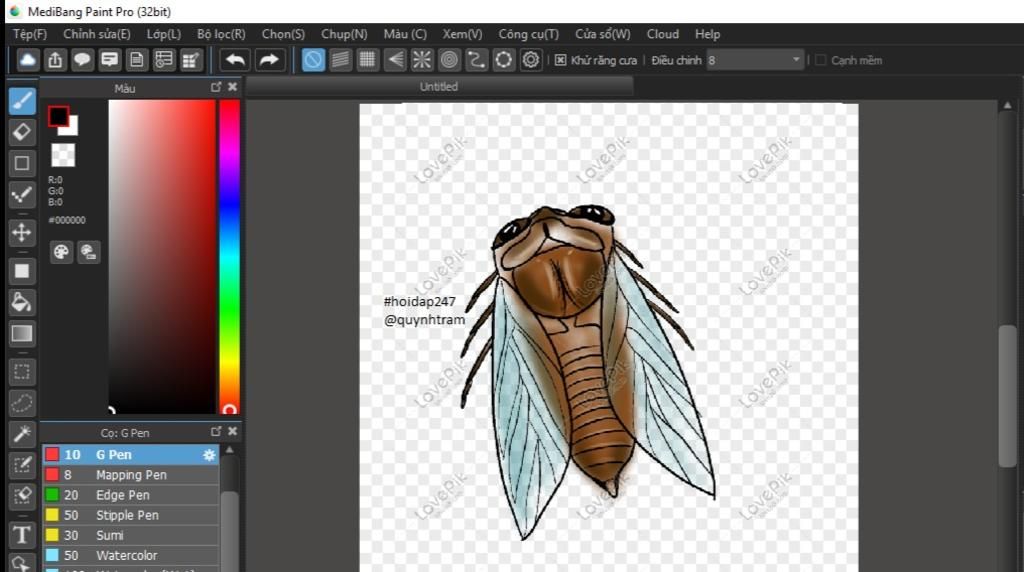Click the round speech bubble icon

pos(82,60)
